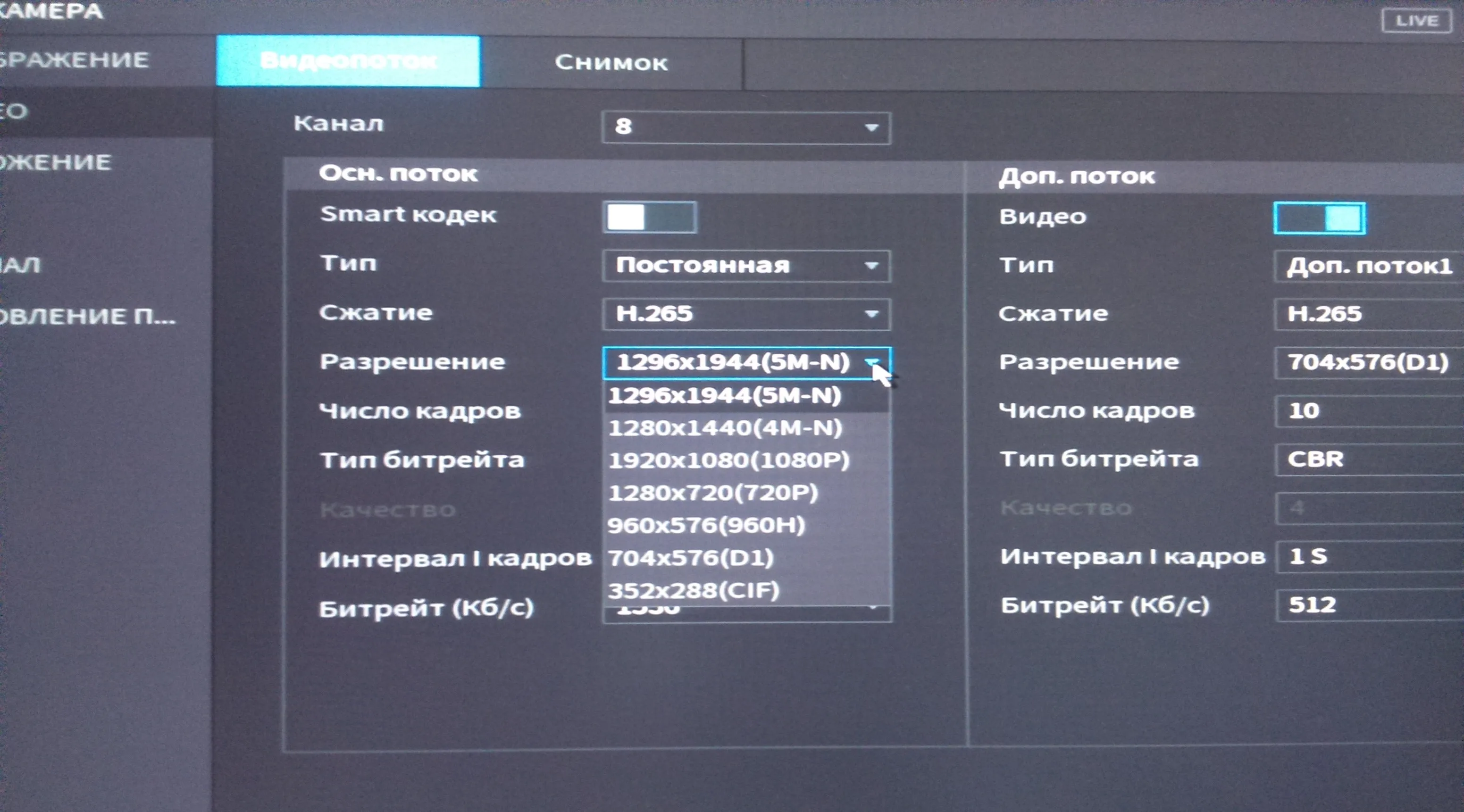Disable the Доп. поток Видео switch
Image resolution: width=1464 pixels, height=812 pixels.
tap(1319, 218)
